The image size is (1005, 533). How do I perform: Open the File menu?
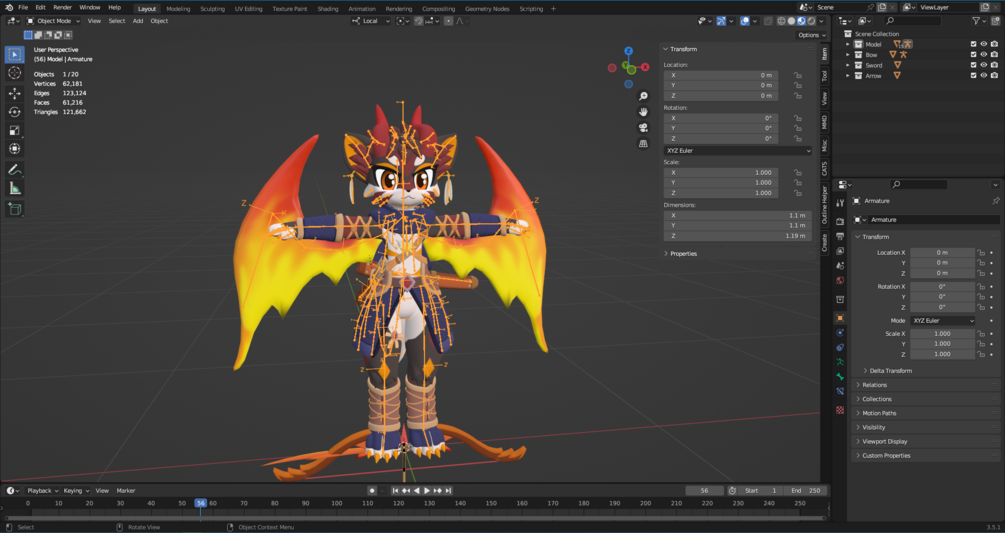click(x=23, y=8)
